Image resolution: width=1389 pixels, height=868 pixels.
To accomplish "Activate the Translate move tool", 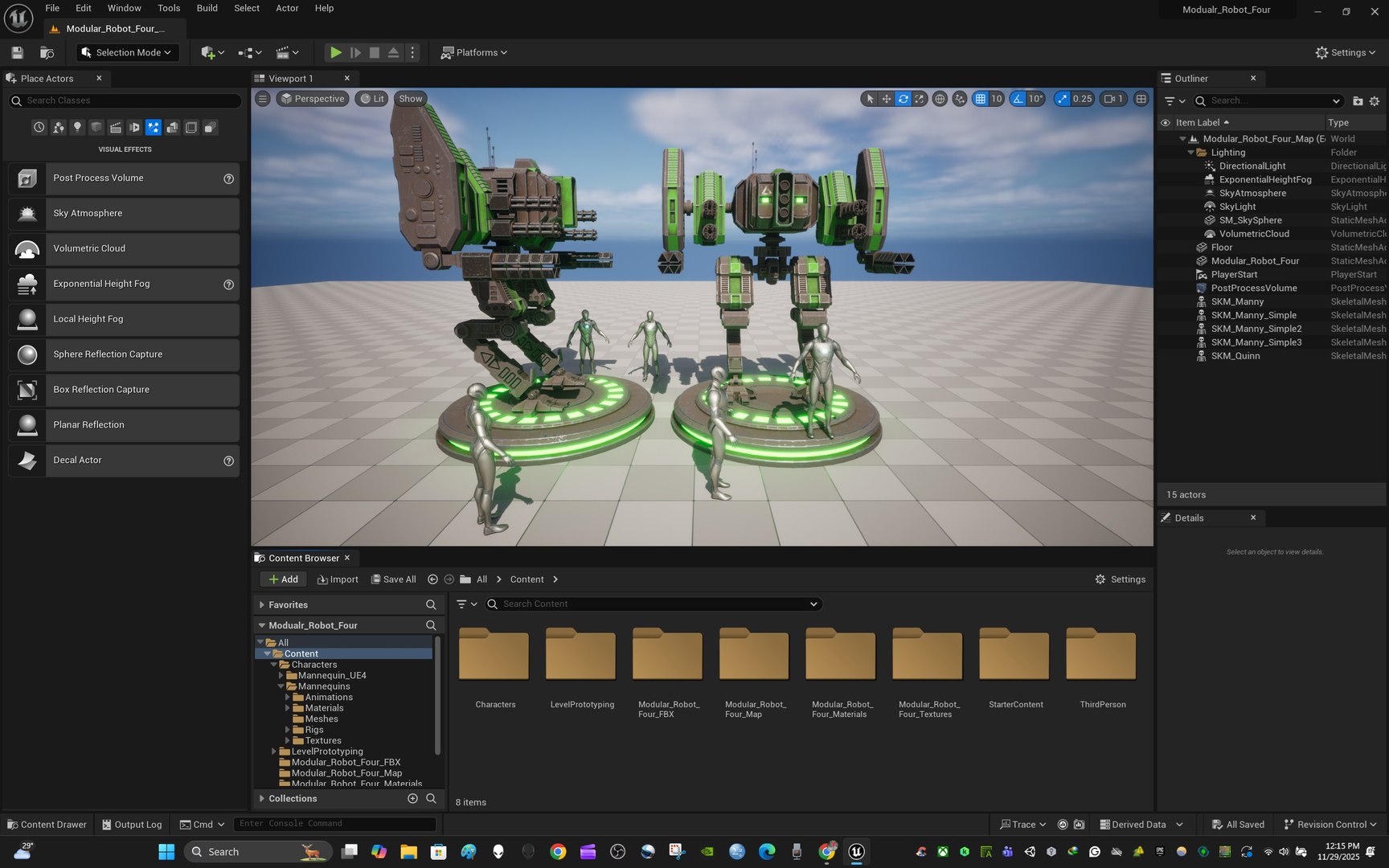I will [x=887, y=99].
